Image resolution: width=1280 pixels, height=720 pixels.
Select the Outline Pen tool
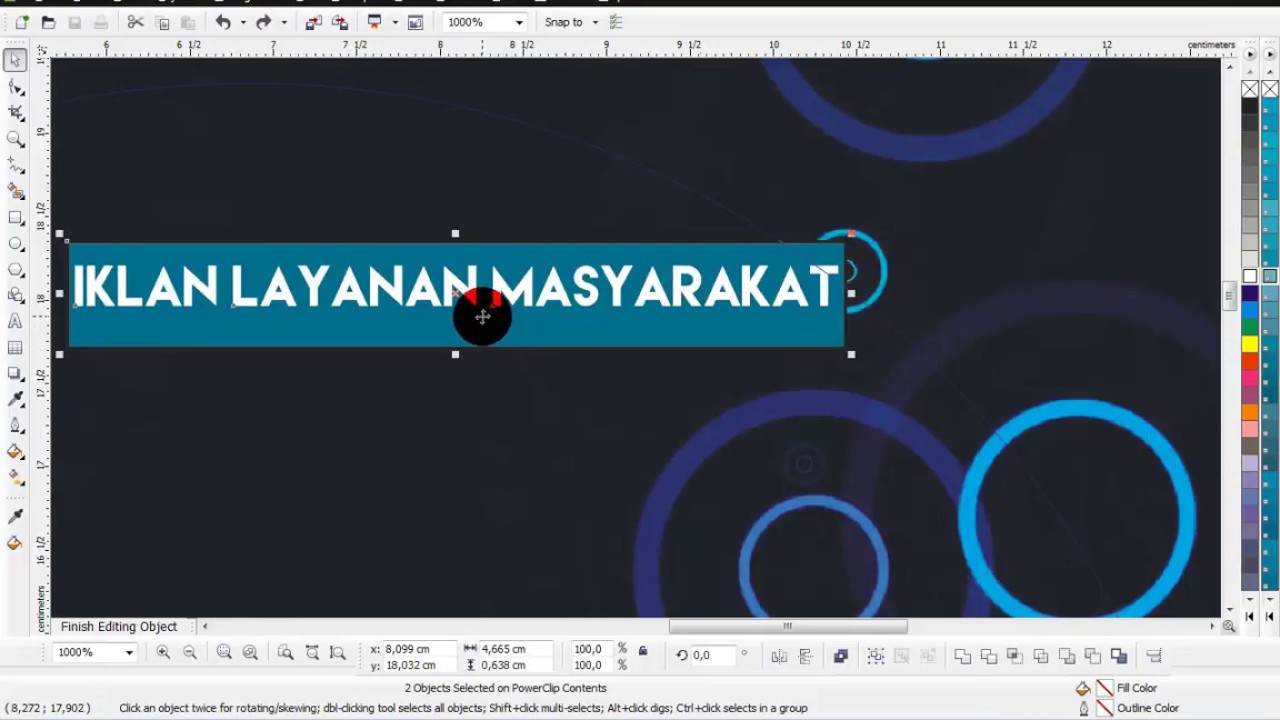pos(15,425)
